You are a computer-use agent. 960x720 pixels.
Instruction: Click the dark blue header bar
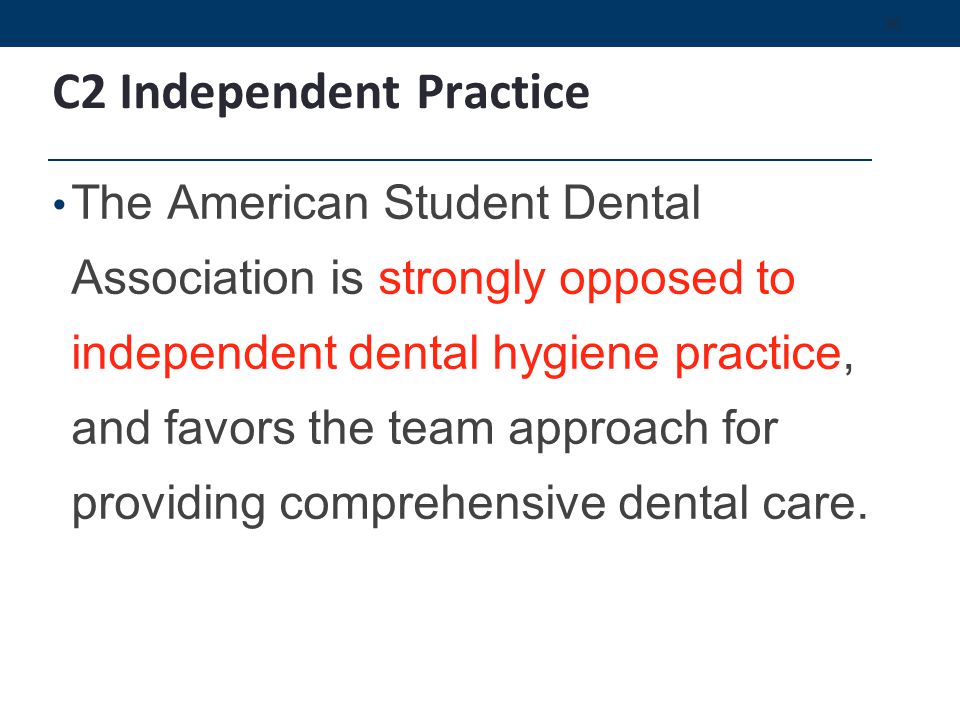click(480, 23)
